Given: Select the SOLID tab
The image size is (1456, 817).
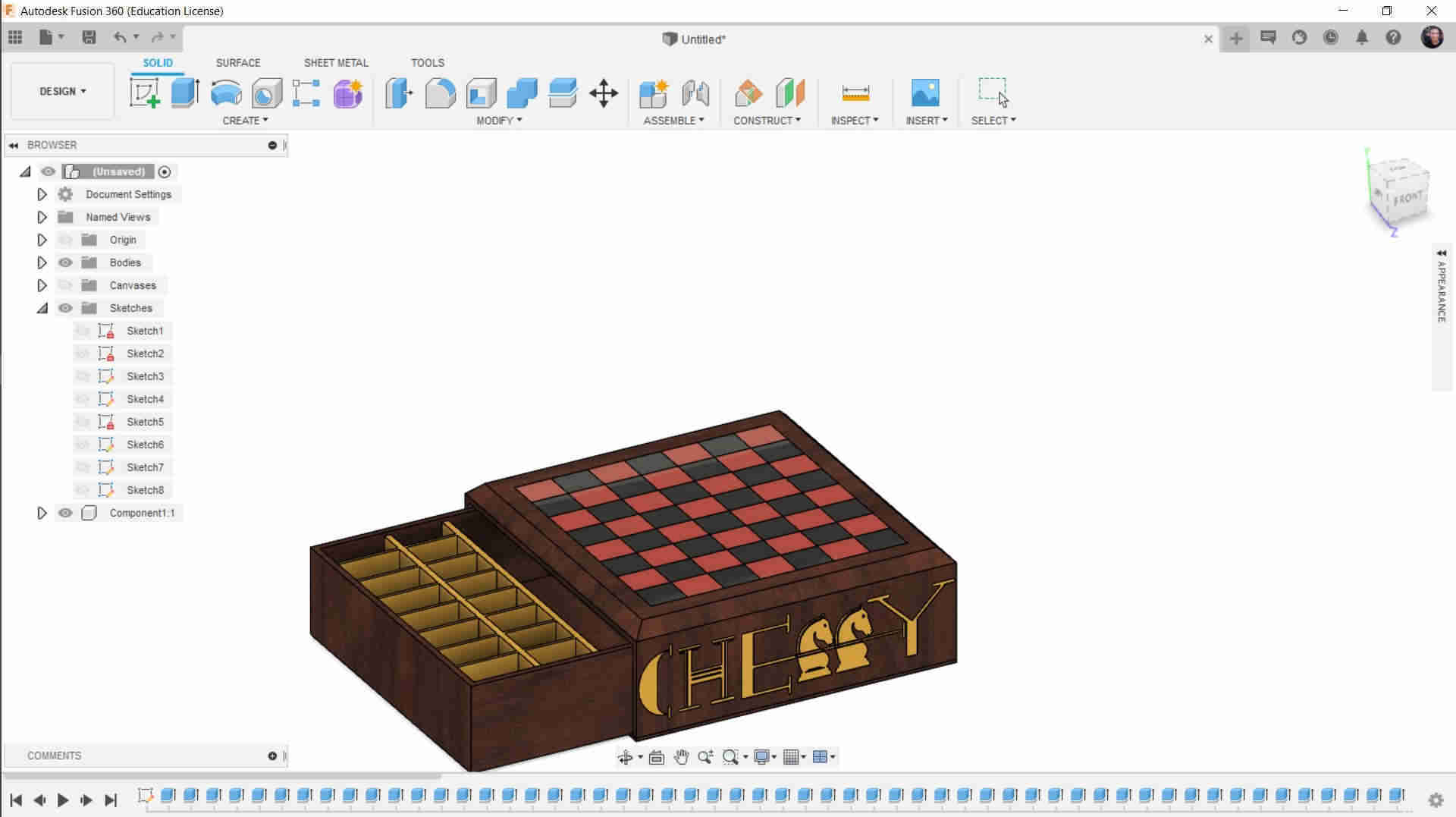Looking at the screenshot, I should [158, 63].
